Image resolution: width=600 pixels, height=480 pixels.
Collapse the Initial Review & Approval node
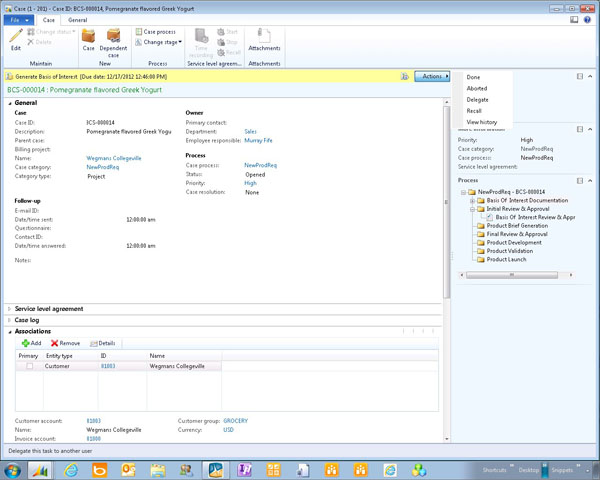coord(471,208)
